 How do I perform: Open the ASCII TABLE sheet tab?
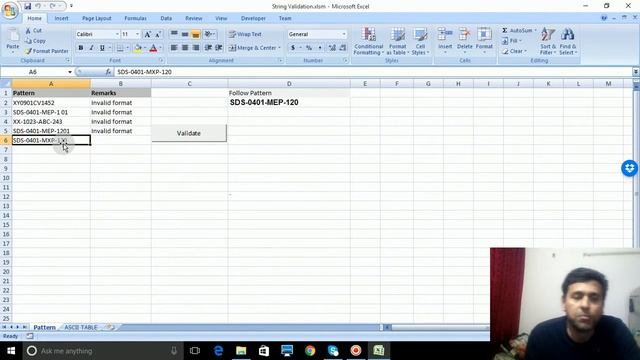tap(81, 327)
